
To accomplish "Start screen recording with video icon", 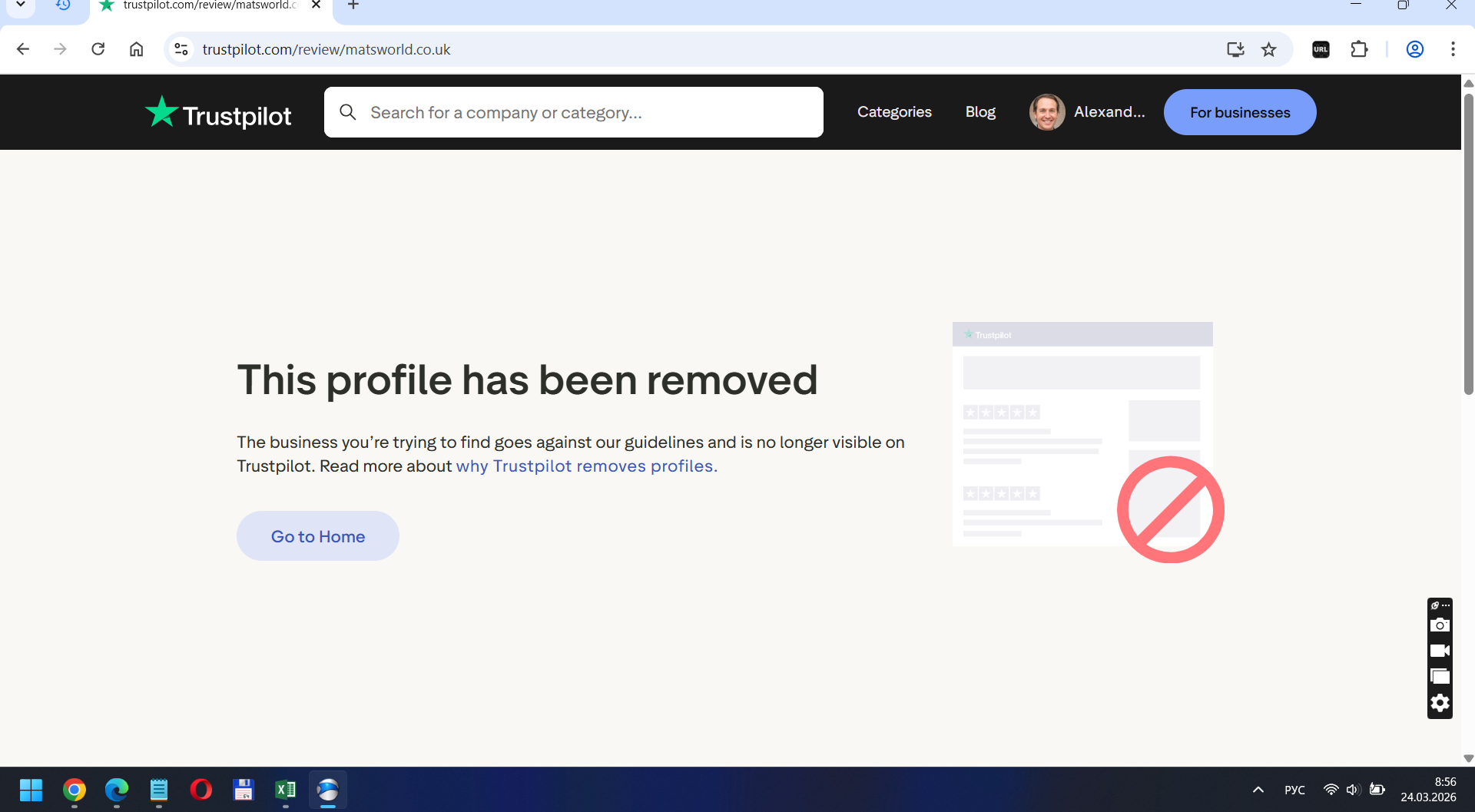I will [x=1440, y=651].
